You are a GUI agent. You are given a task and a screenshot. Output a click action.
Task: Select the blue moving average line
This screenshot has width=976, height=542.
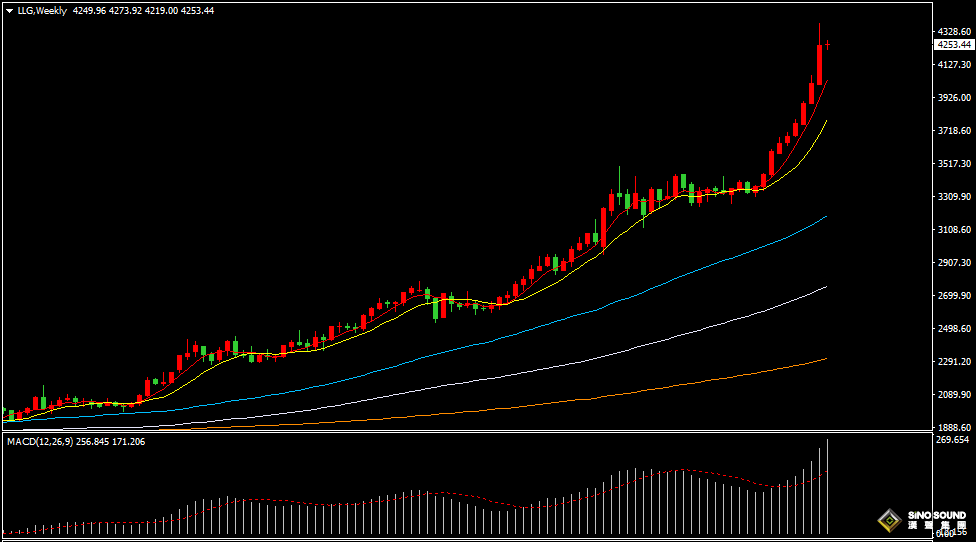click(700, 269)
